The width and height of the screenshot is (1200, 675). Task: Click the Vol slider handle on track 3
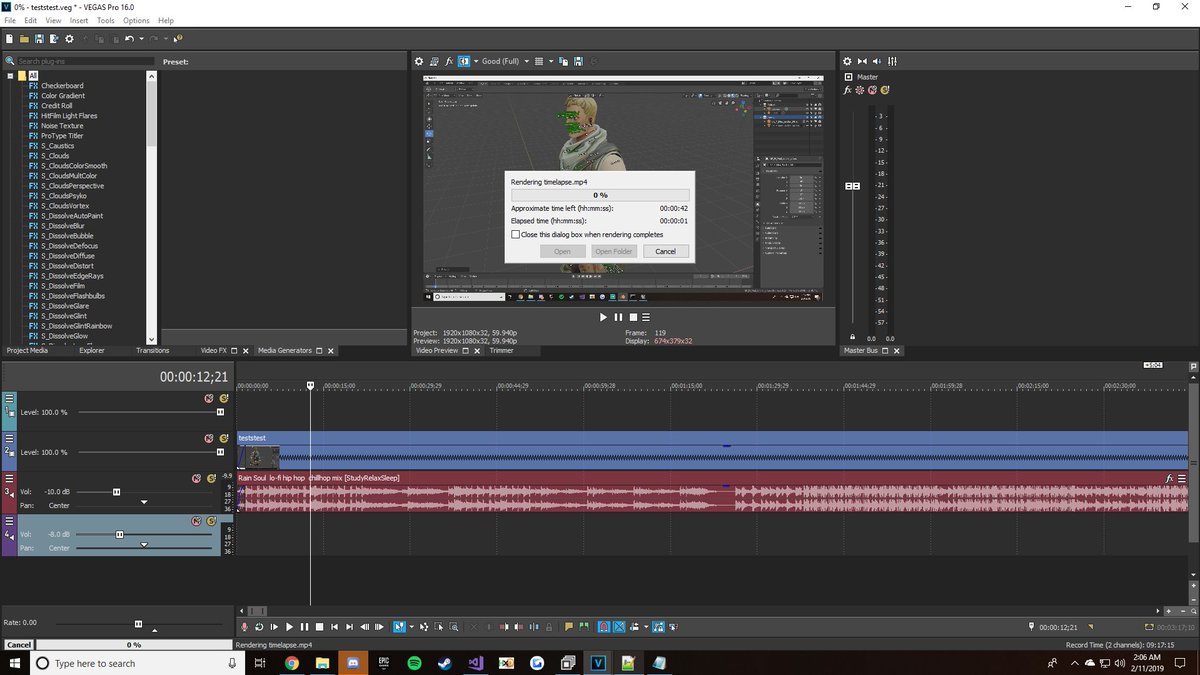[117, 492]
